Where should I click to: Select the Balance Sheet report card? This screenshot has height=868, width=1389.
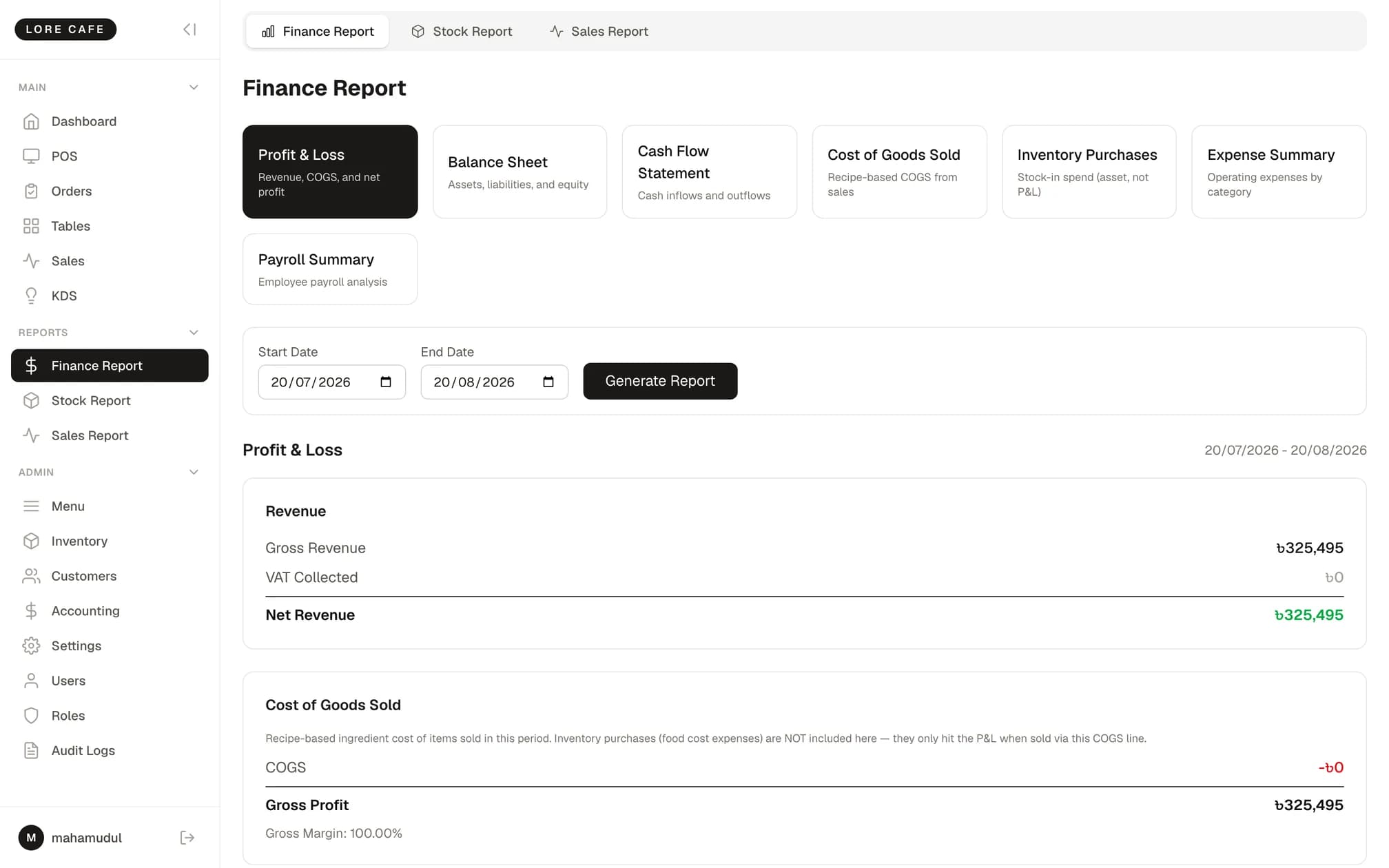519,172
